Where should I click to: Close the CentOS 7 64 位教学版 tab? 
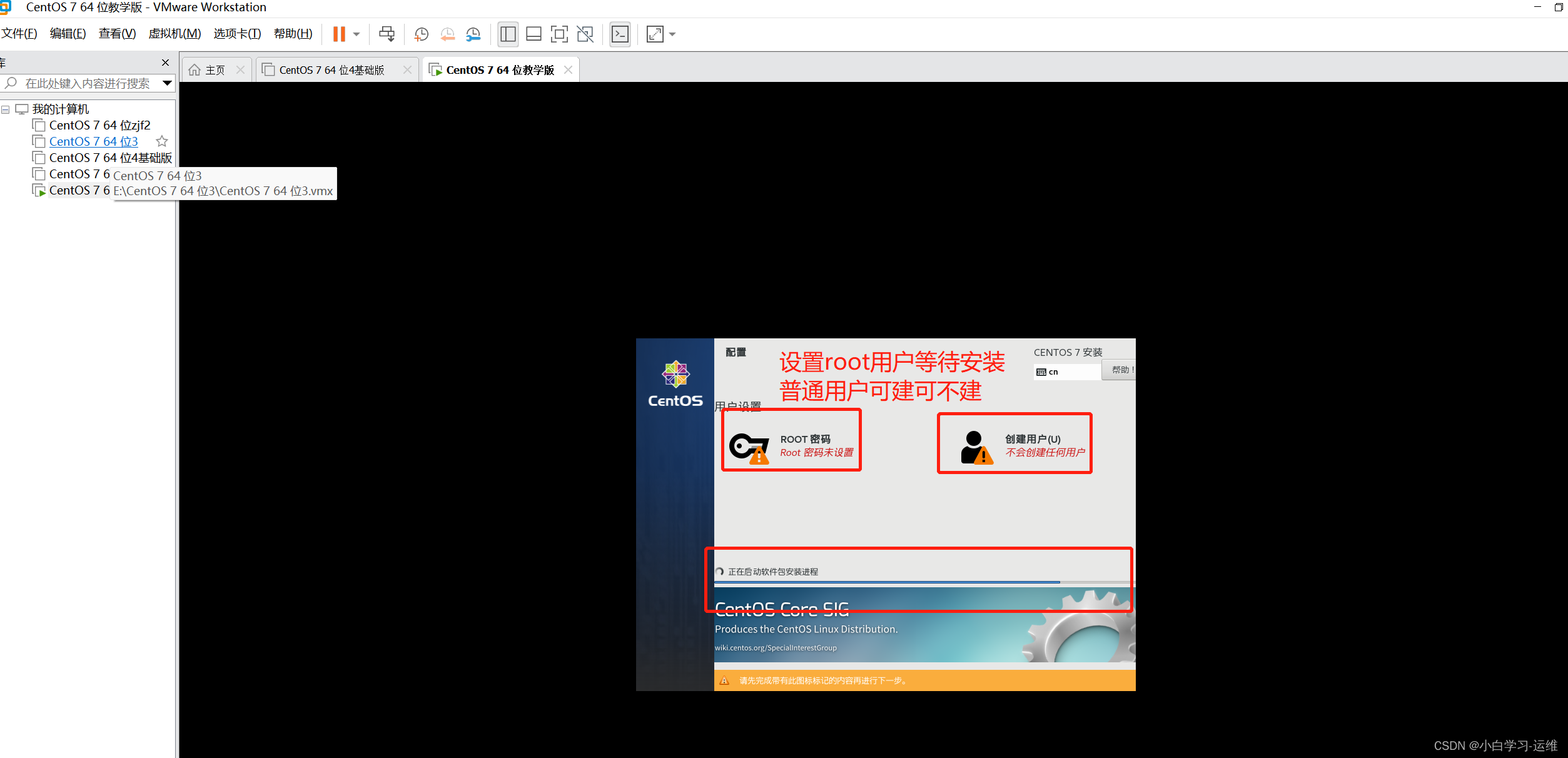click(x=569, y=70)
